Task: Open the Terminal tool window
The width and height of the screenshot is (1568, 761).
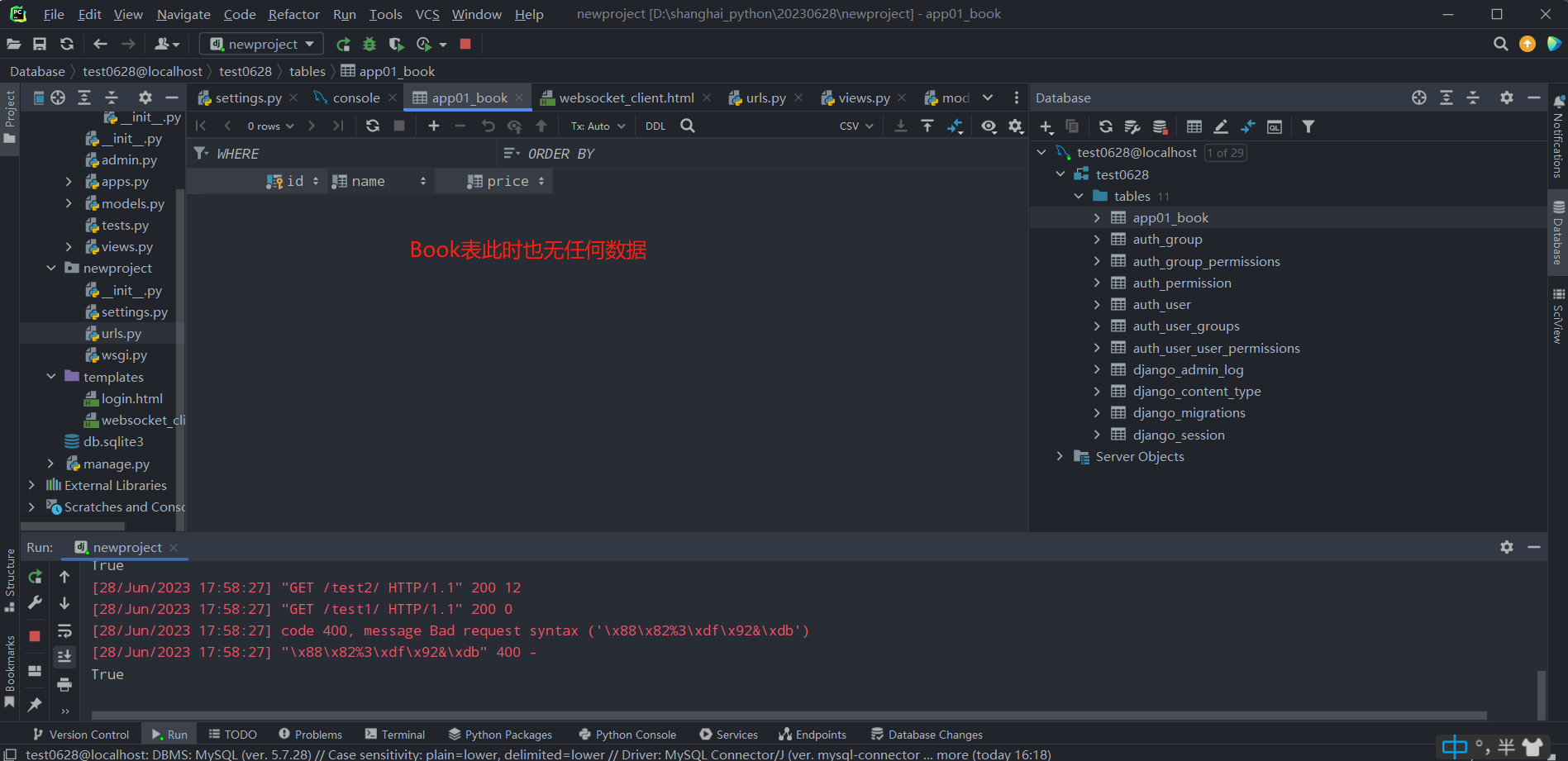Action: pyautogui.click(x=395, y=735)
